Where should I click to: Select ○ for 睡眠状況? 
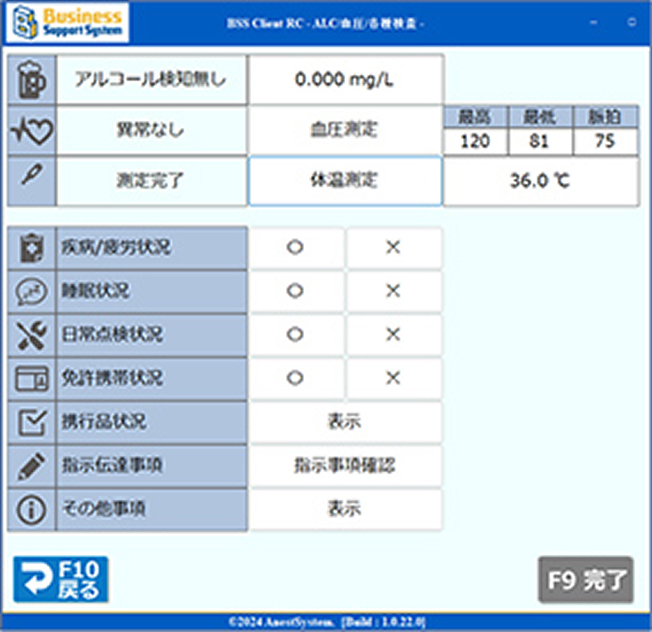coord(296,291)
